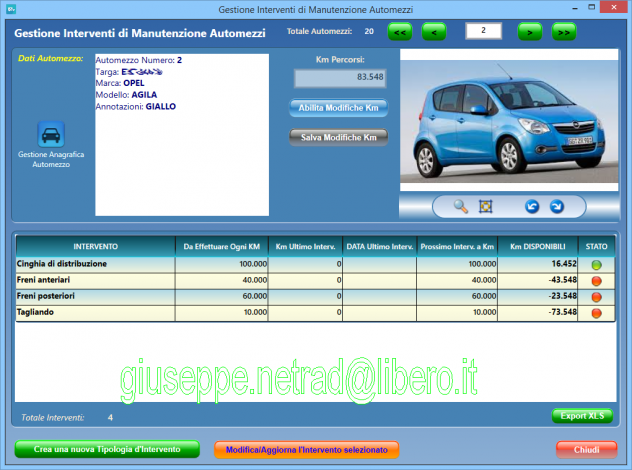This screenshot has height=470, width=632.
Task: Click STATO column header
Action: pyautogui.click(x=596, y=246)
